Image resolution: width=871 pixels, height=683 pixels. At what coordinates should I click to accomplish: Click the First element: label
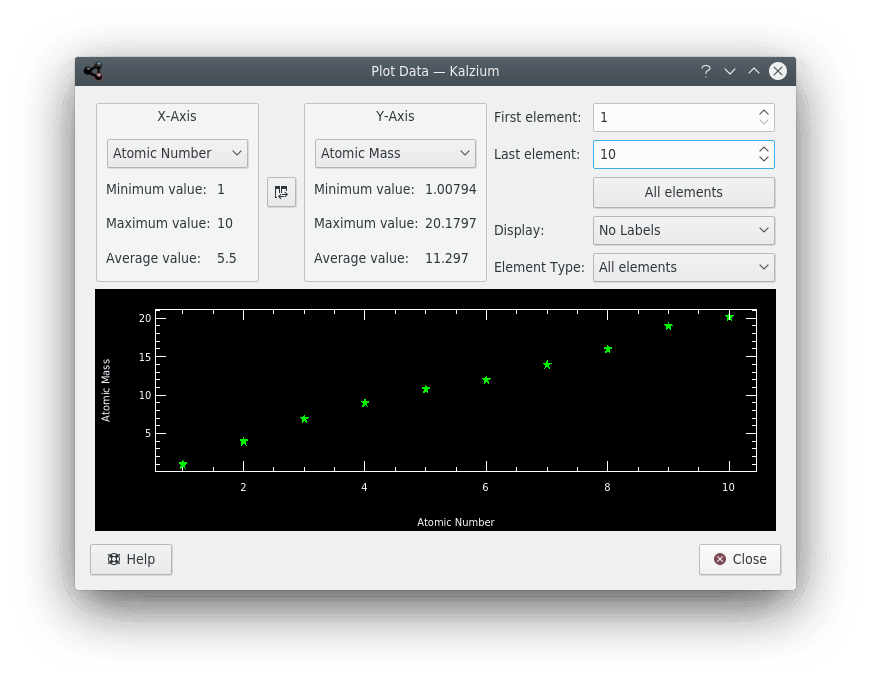point(537,117)
